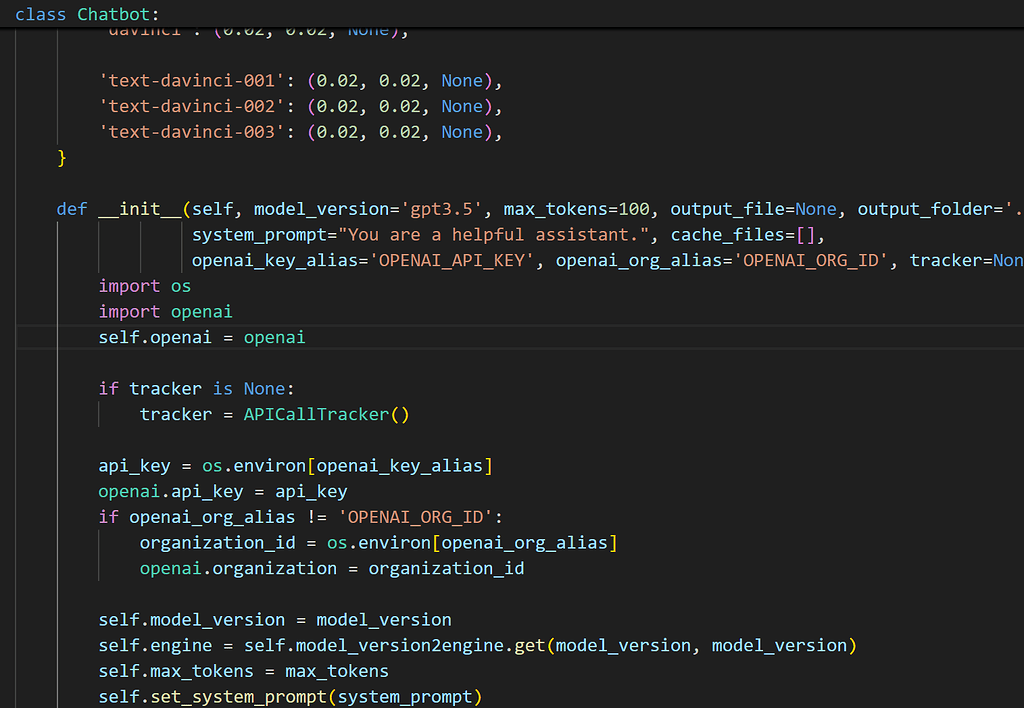Click the sticky 'class Chatbot:' header line

tap(87, 14)
